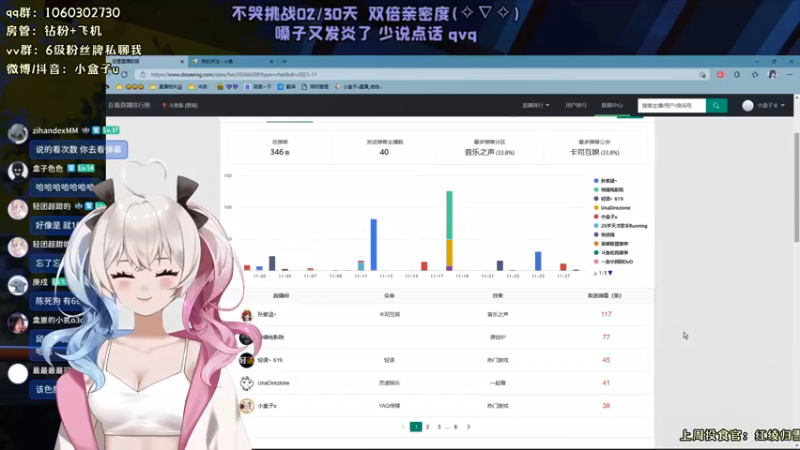Image resolution: width=800 pixels, height=450 pixels.
Task: Open 数据中心 menu in site header
Action: click(x=612, y=106)
